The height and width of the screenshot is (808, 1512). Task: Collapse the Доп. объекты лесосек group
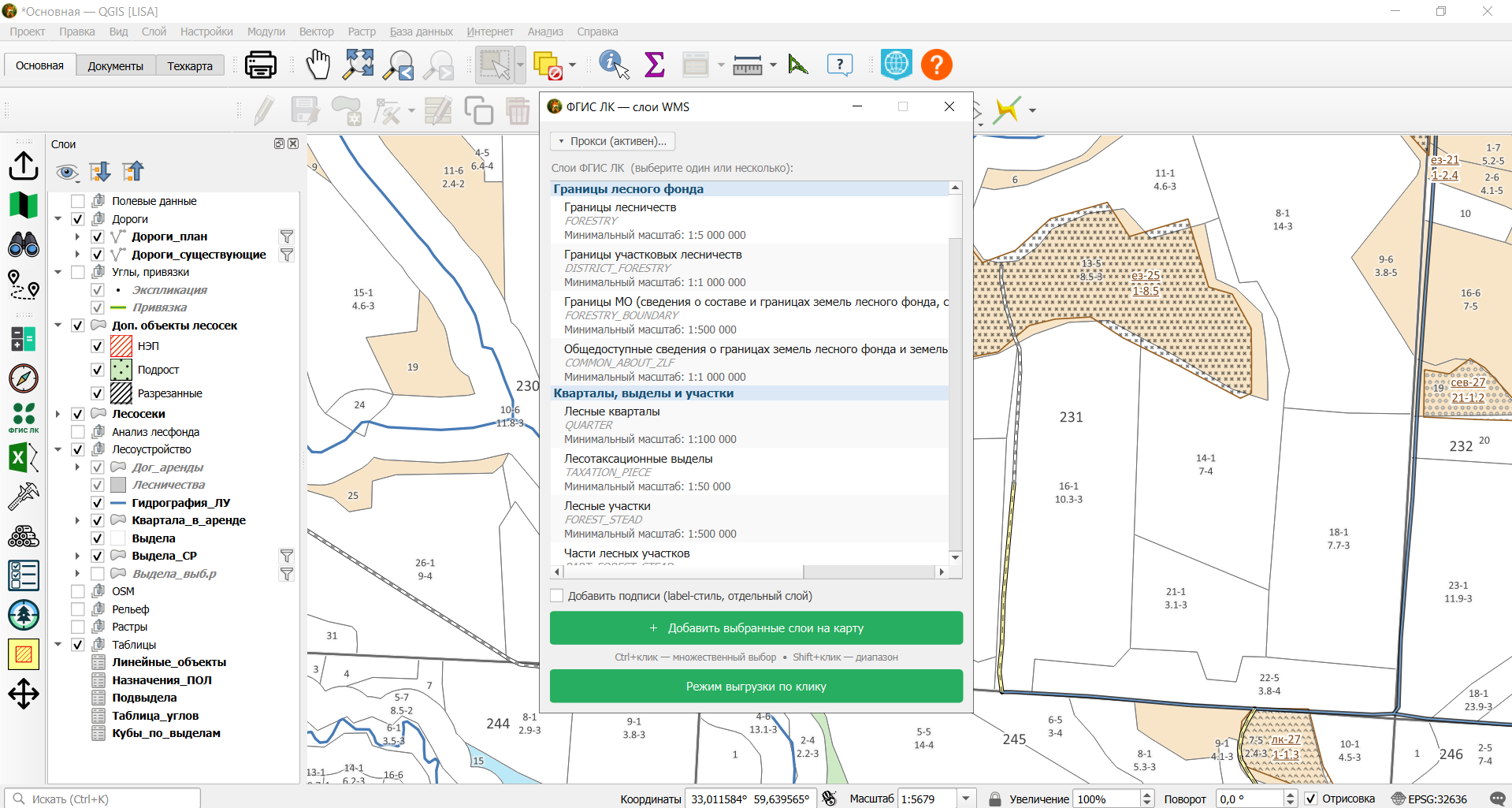[58, 325]
